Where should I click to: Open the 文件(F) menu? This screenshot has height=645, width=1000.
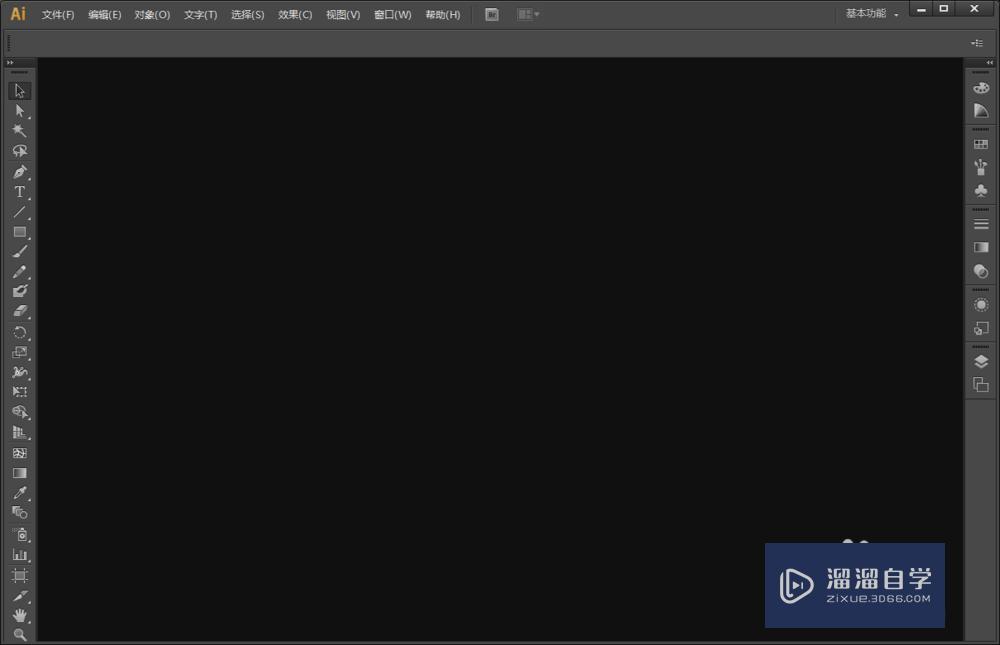click(58, 15)
